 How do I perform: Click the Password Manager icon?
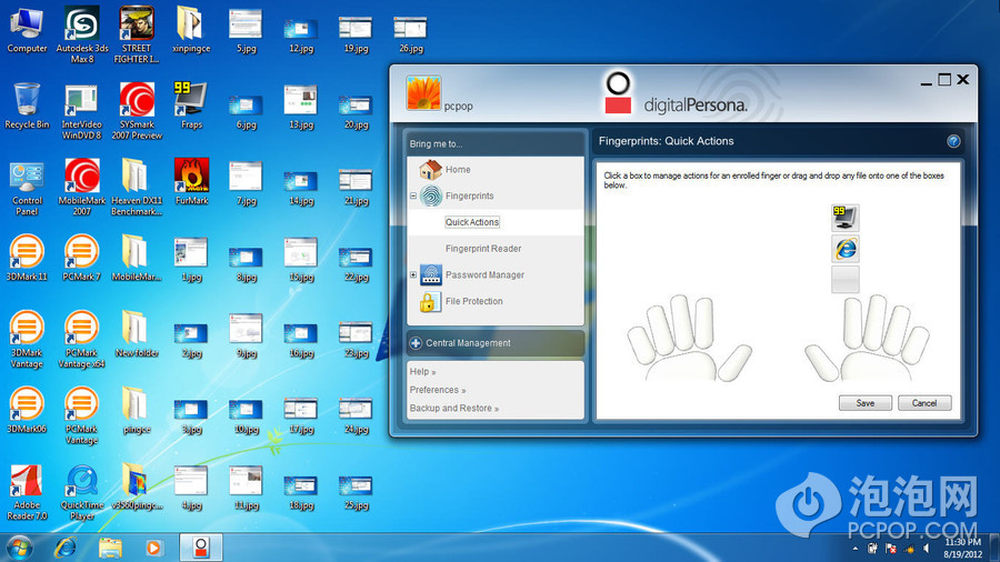click(x=431, y=275)
